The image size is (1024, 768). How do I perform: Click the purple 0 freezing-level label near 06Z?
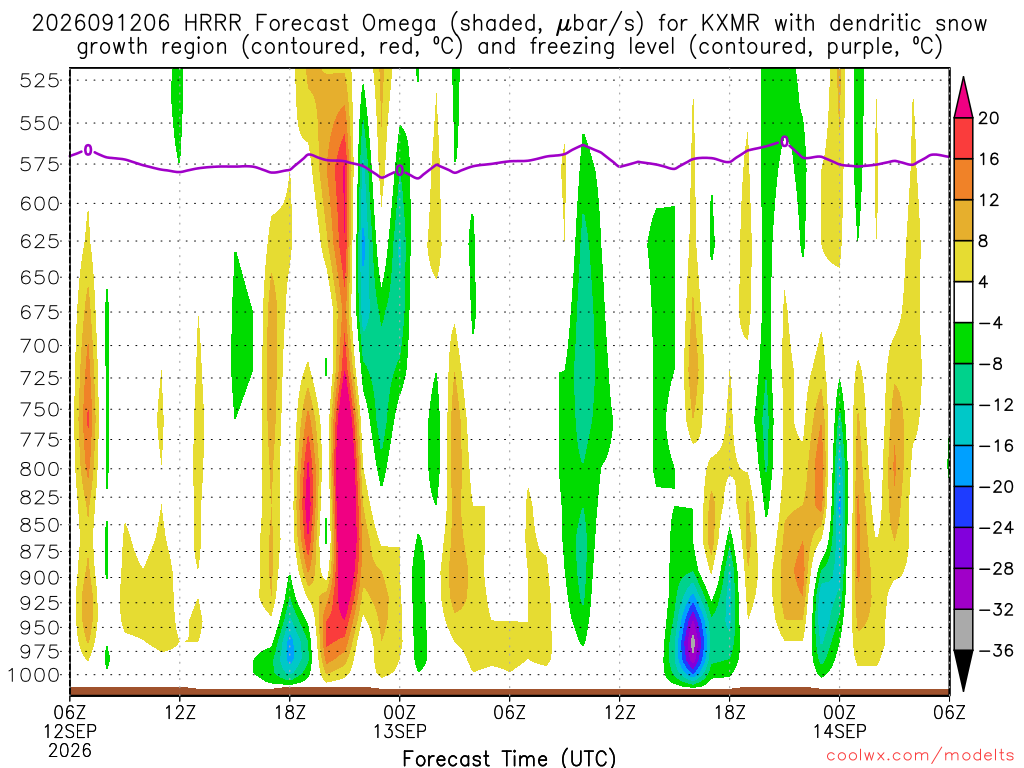tap(88, 150)
